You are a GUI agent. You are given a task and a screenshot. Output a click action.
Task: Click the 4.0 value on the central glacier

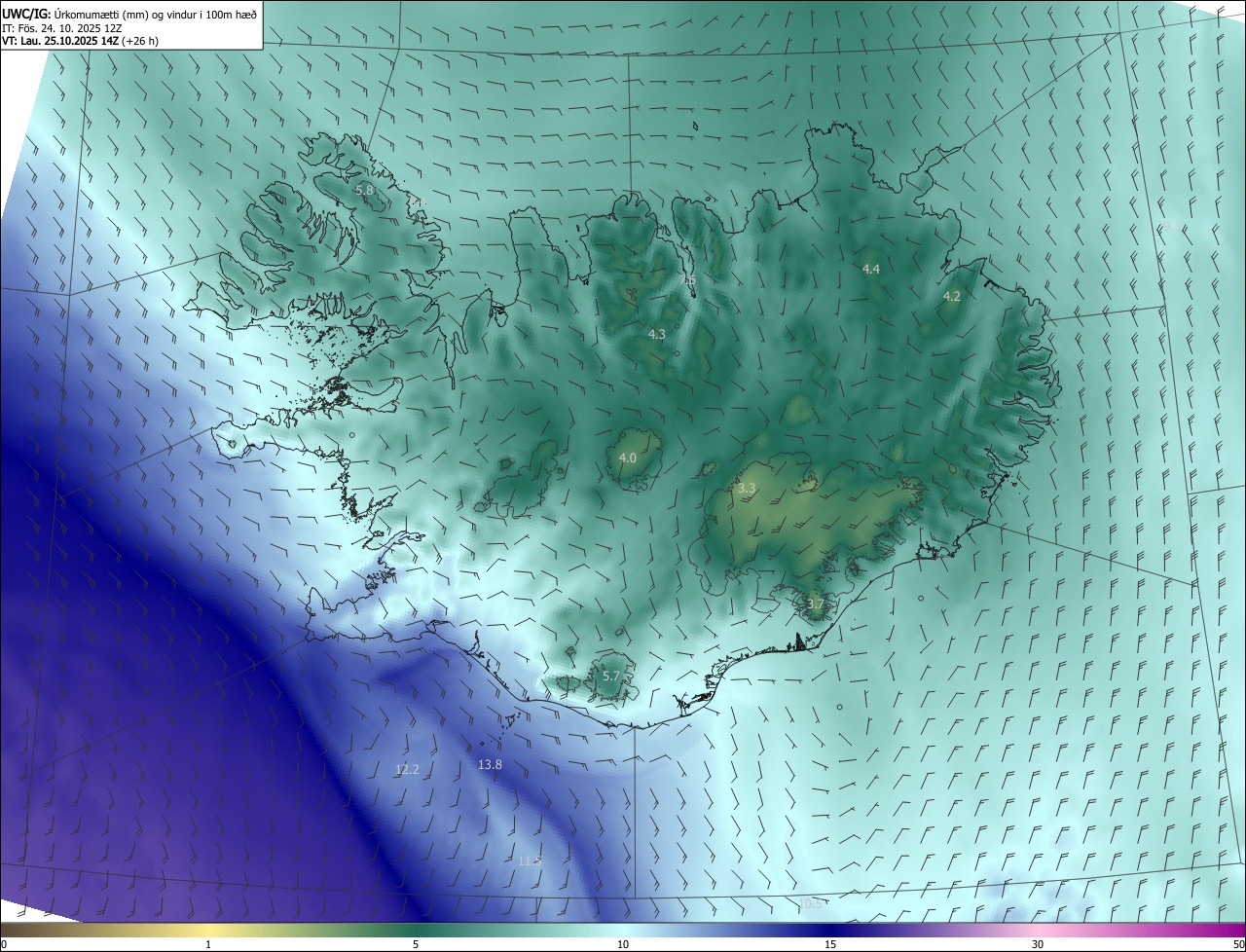(628, 458)
